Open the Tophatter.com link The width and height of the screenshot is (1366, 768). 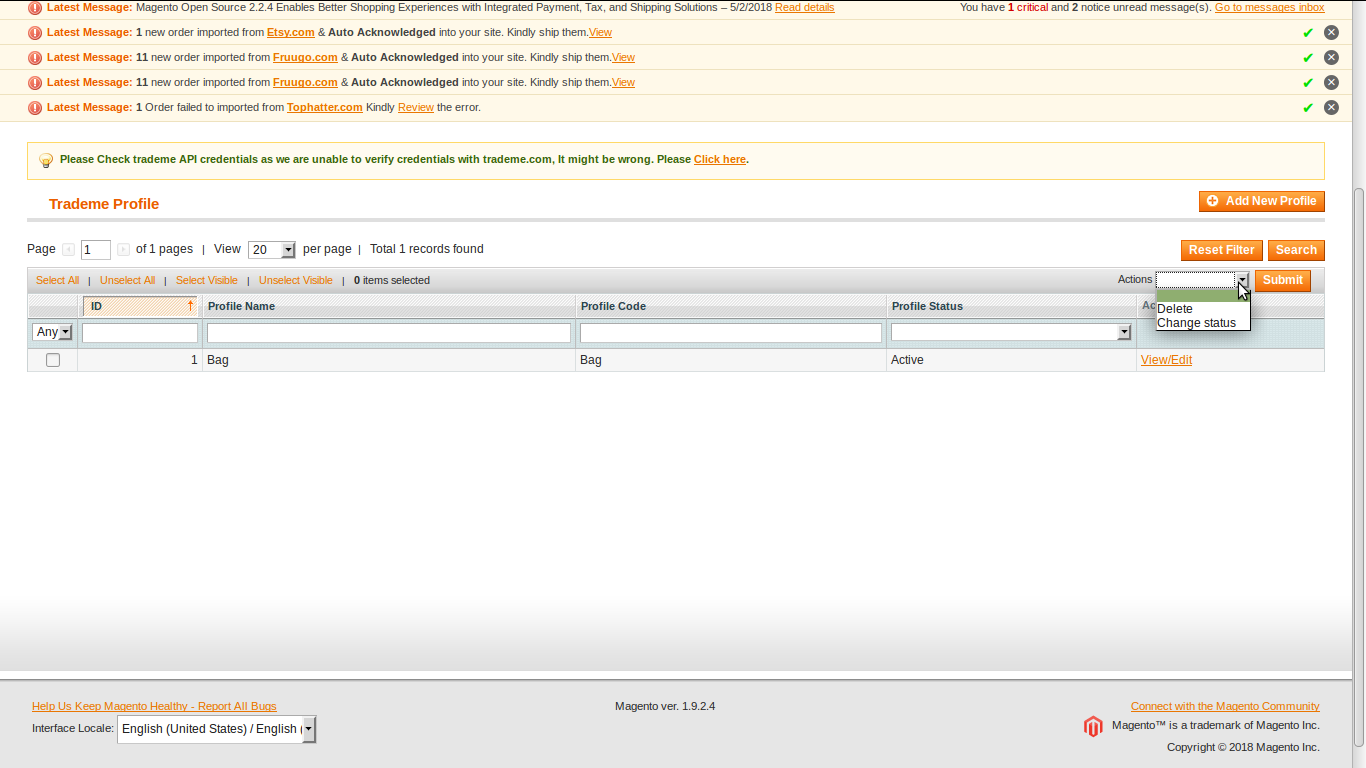pyautogui.click(x=325, y=107)
